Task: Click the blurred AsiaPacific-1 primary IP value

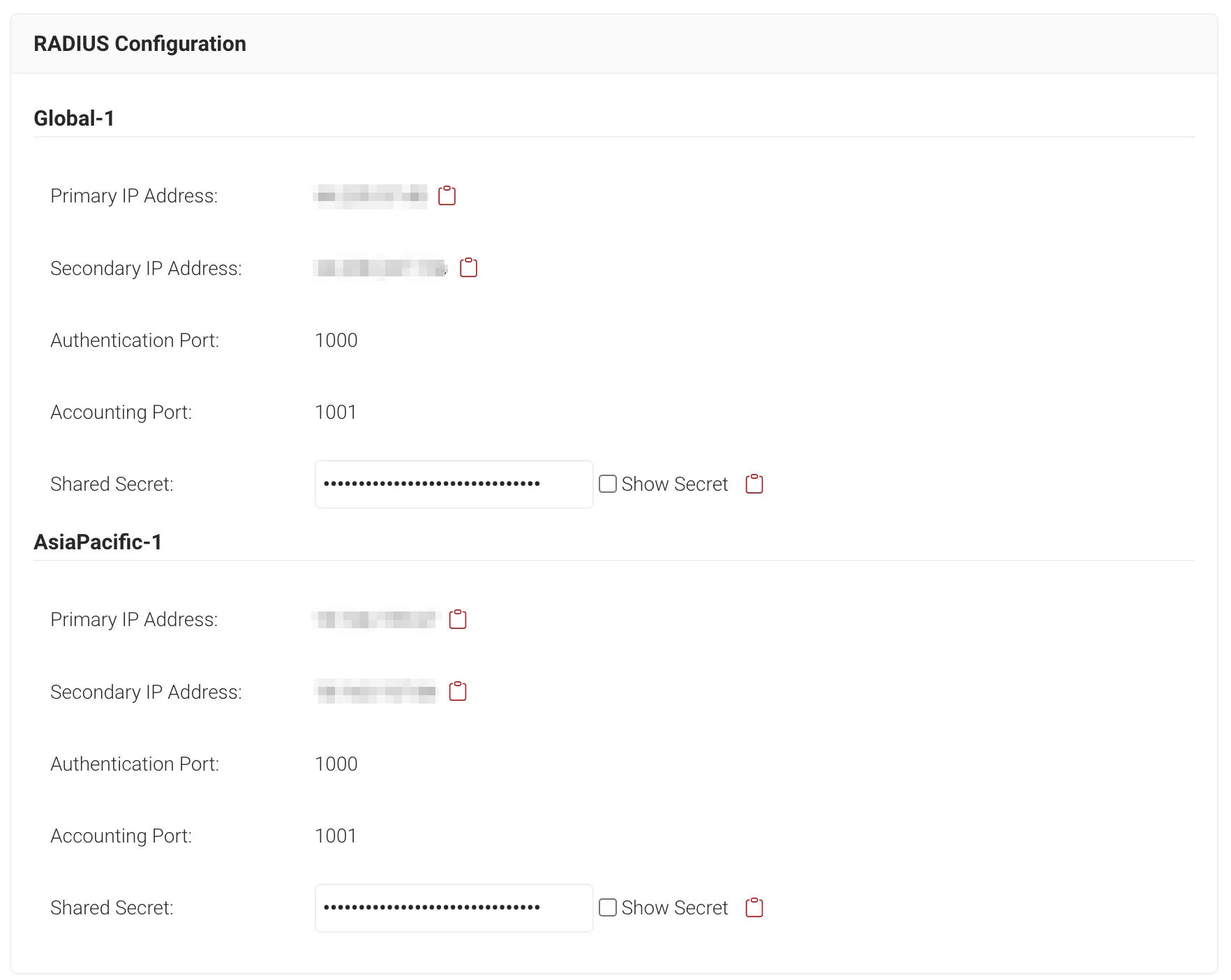Action: click(x=376, y=619)
